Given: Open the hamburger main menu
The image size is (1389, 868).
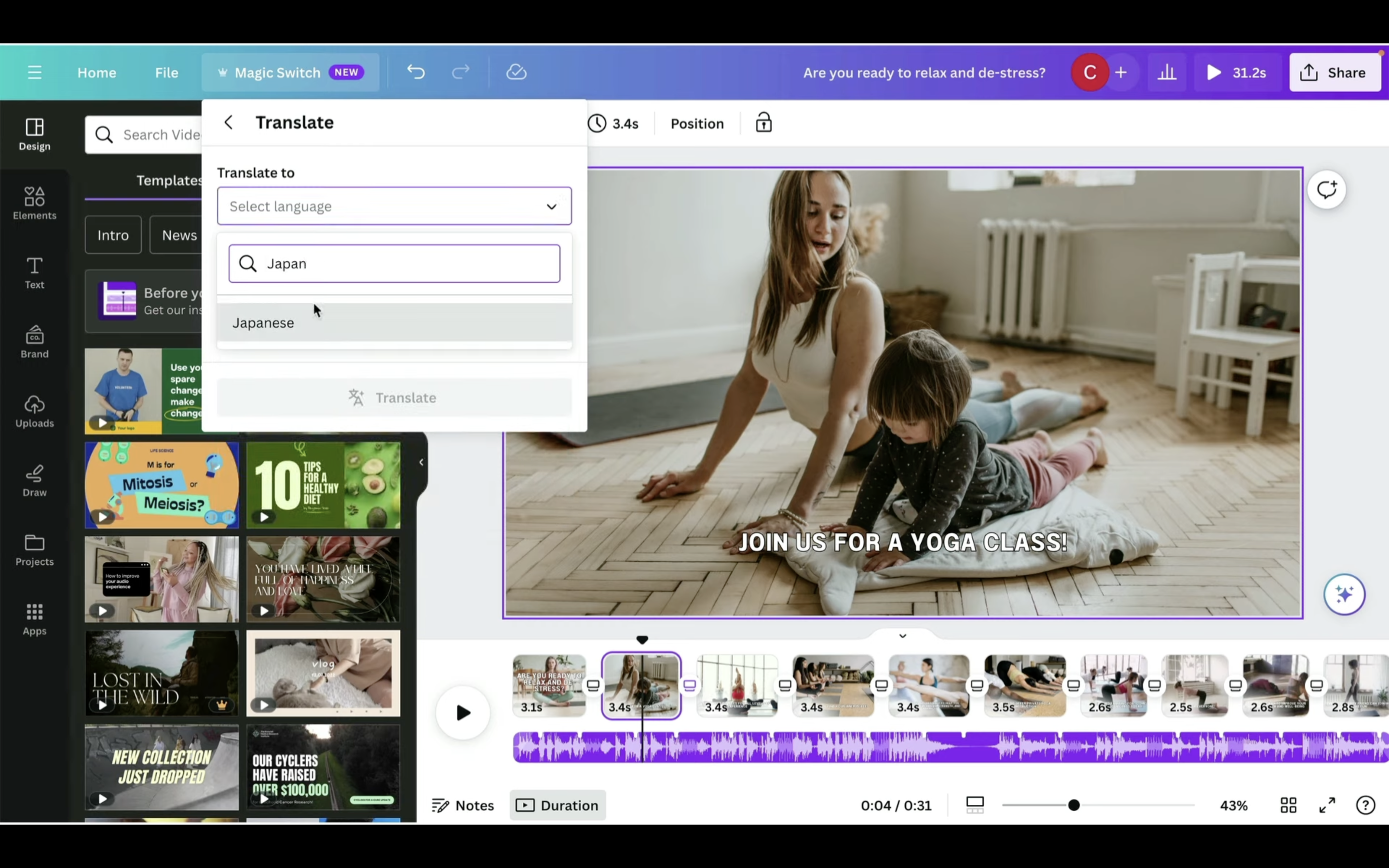Looking at the screenshot, I should pos(34,72).
